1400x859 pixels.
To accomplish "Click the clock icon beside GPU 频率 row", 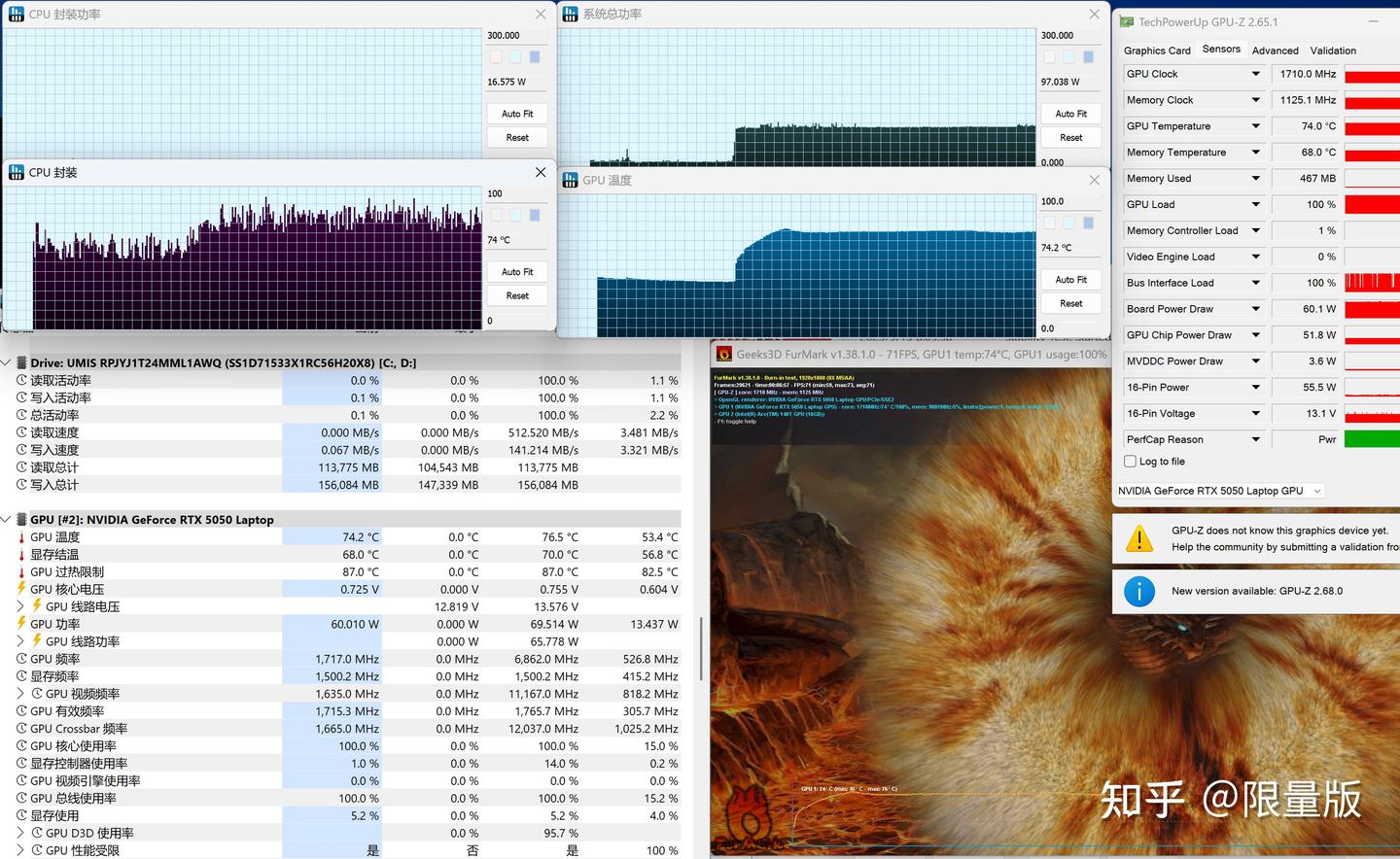I will click(21, 659).
